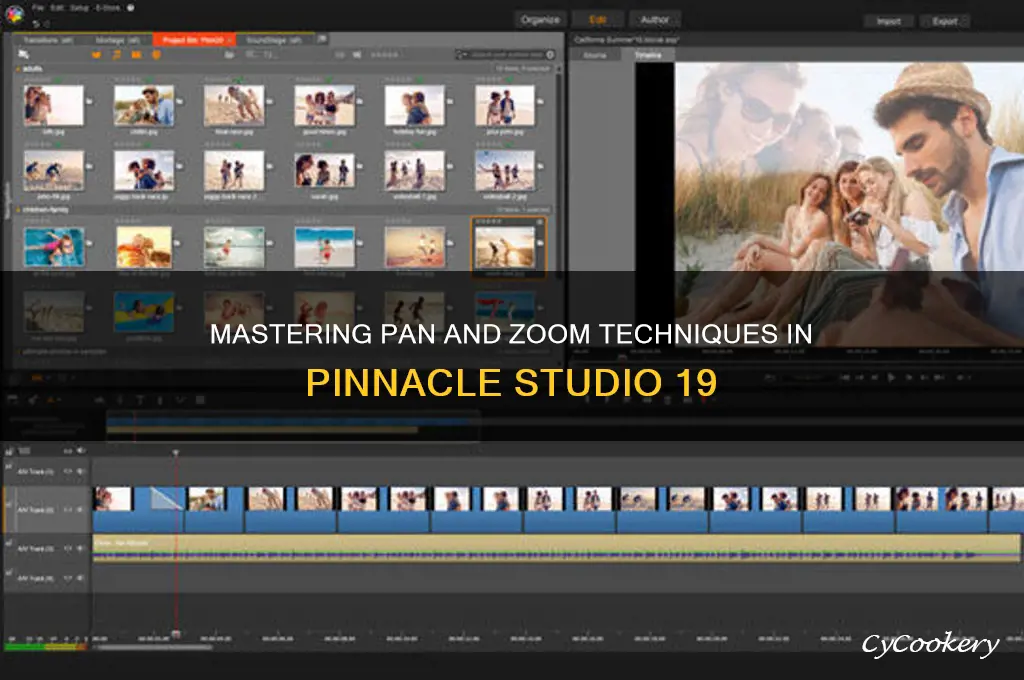This screenshot has height=680, width=1024.
Task: Mute A/V Track (4) speaker
Action: [81, 578]
